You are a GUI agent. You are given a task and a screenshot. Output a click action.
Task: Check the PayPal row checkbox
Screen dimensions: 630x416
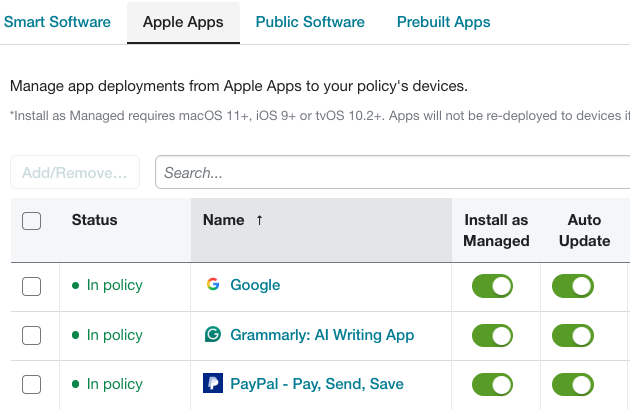pos(31,385)
